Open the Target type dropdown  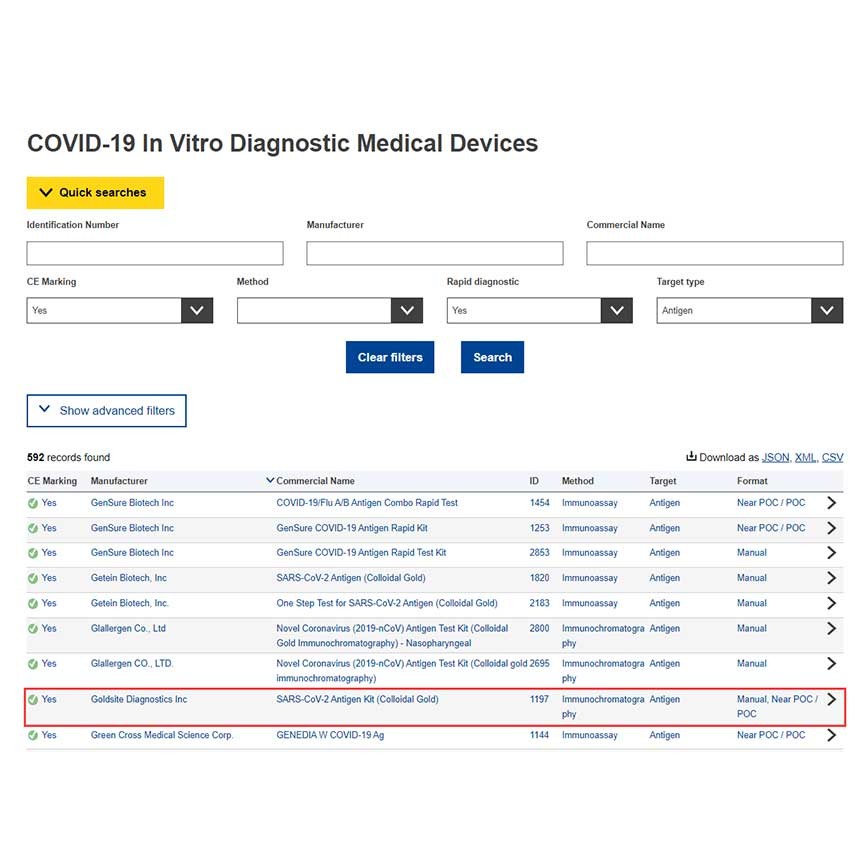pos(750,311)
